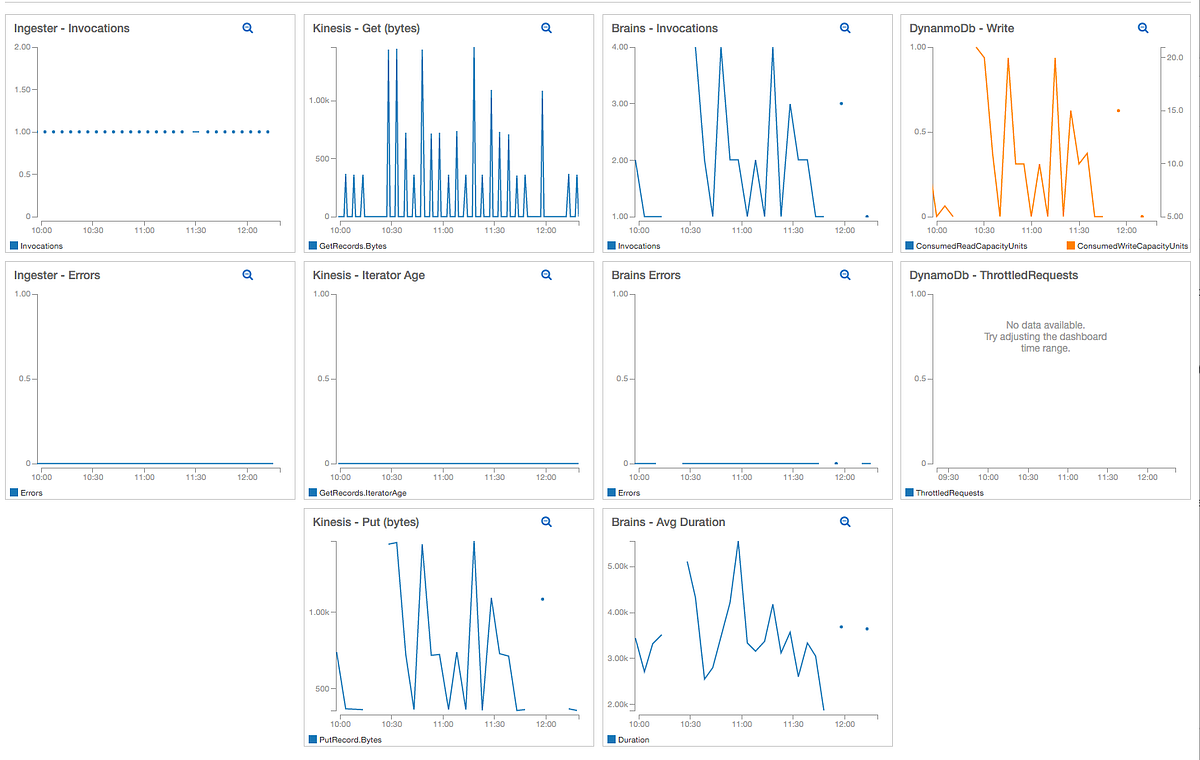Magnify the Brains - Avg Duration chart
Image resolution: width=1200 pixels, height=760 pixels.
tap(845, 522)
